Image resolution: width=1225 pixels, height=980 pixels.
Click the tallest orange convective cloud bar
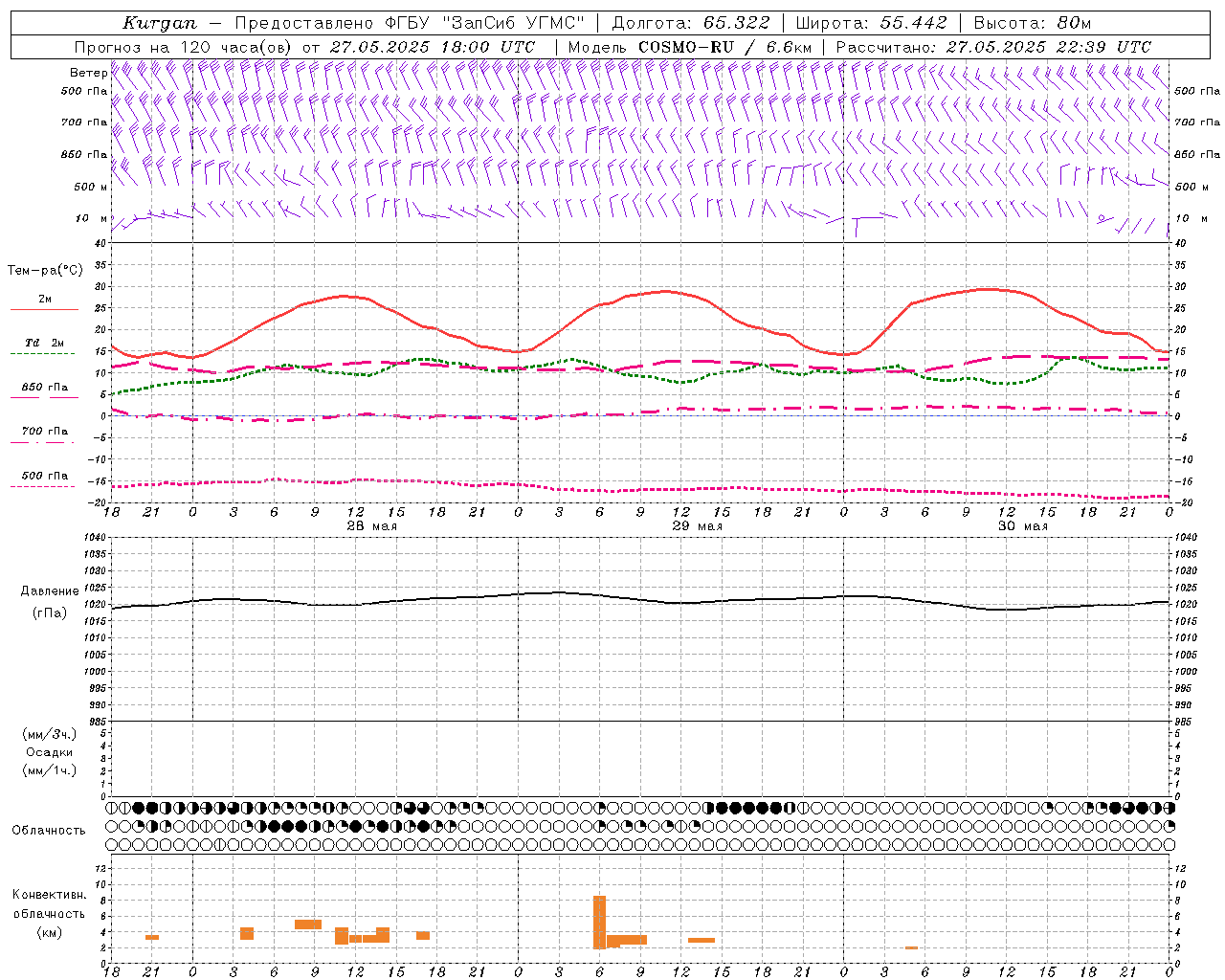coord(600,922)
